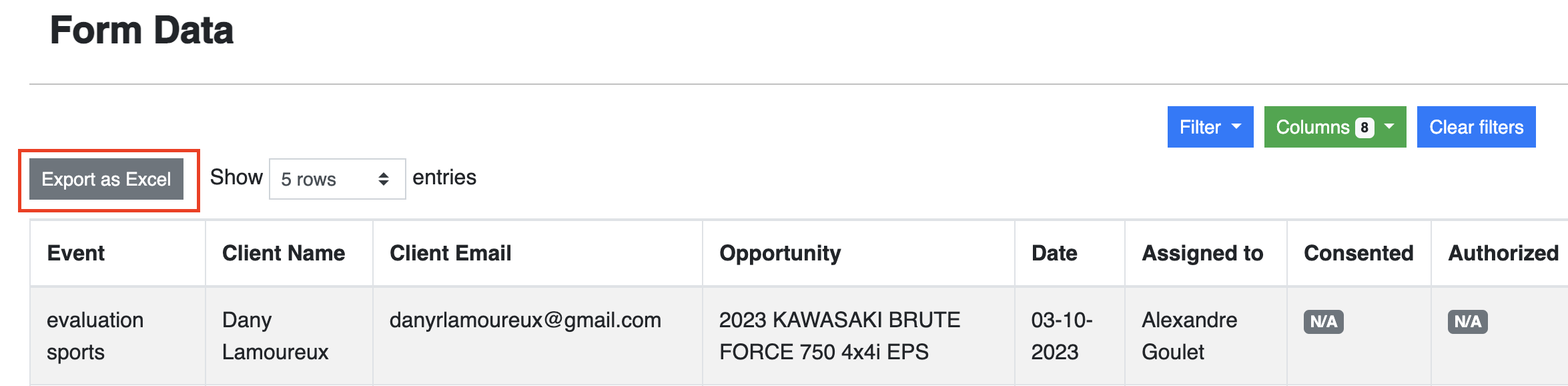Click the Columns caret arrow icon
Screen dimensions: 1568x386
[x=1389, y=126]
